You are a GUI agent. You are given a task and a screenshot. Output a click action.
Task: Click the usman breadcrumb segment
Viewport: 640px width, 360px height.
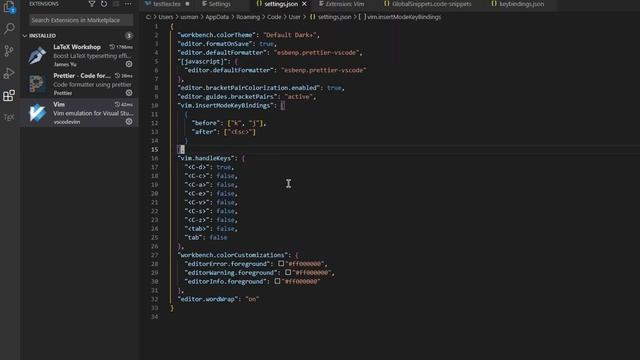pyautogui.click(x=189, y=17)
